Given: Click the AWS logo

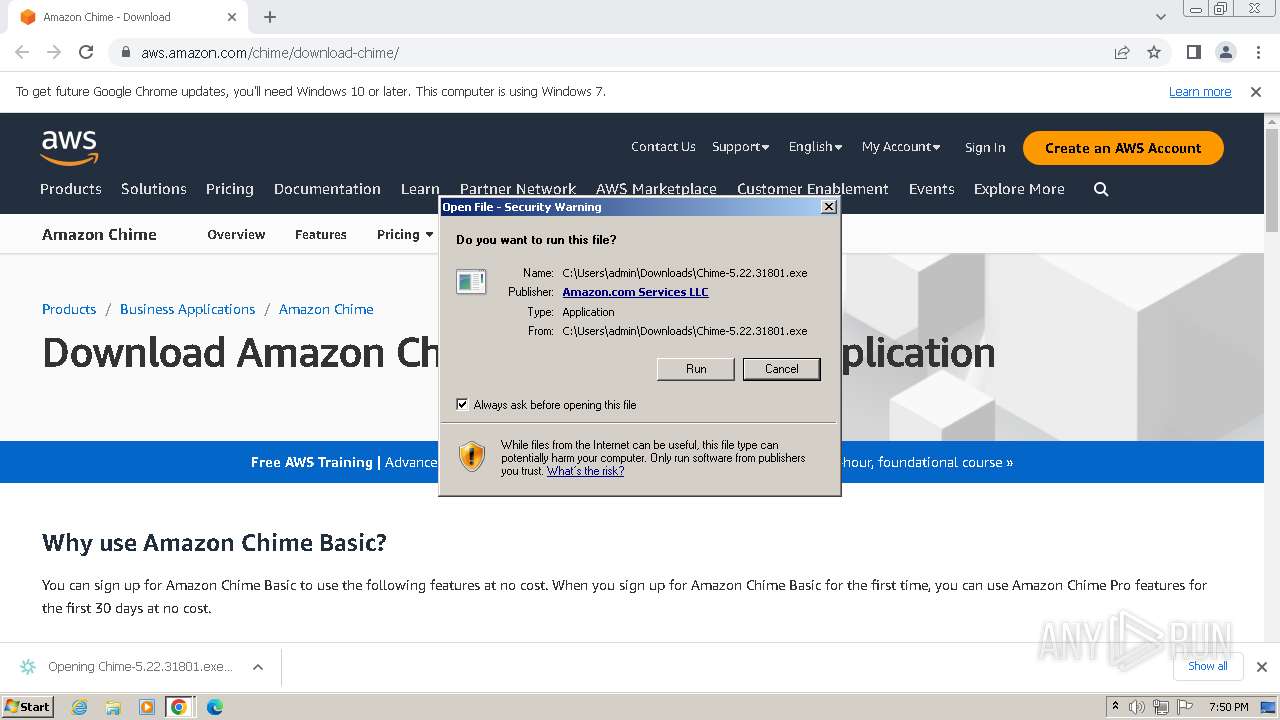Looking at the screenshot, I should (69, 148).
